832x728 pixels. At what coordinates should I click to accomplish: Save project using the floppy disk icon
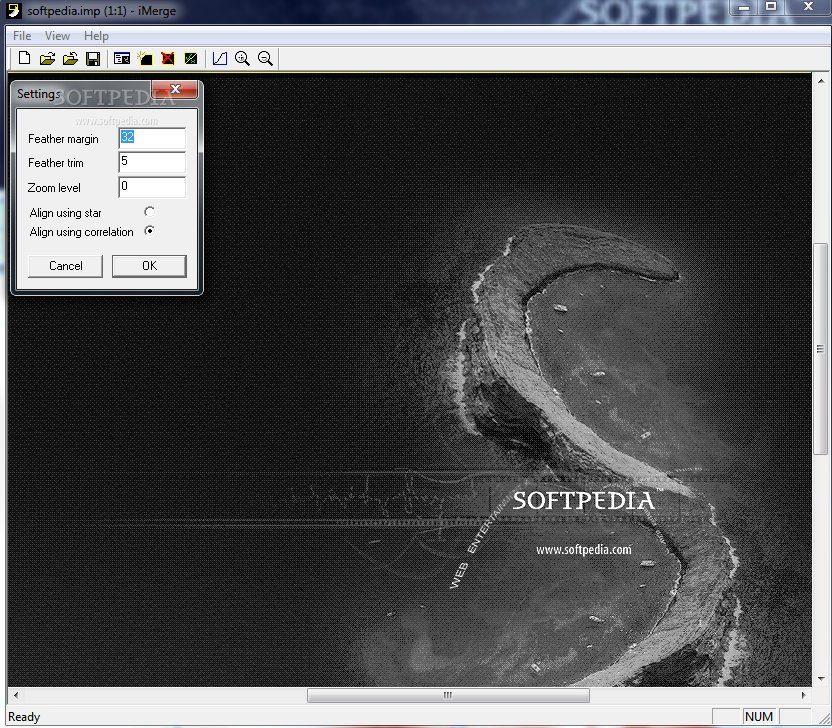(93, 58)
